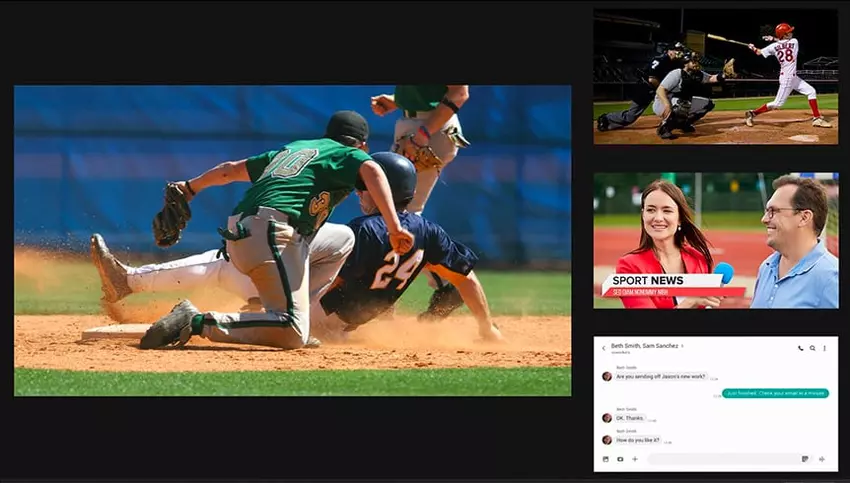This screenshot has width=850, height=483.
Task: Open search in the conversation
Action: (x=812, y=348)
